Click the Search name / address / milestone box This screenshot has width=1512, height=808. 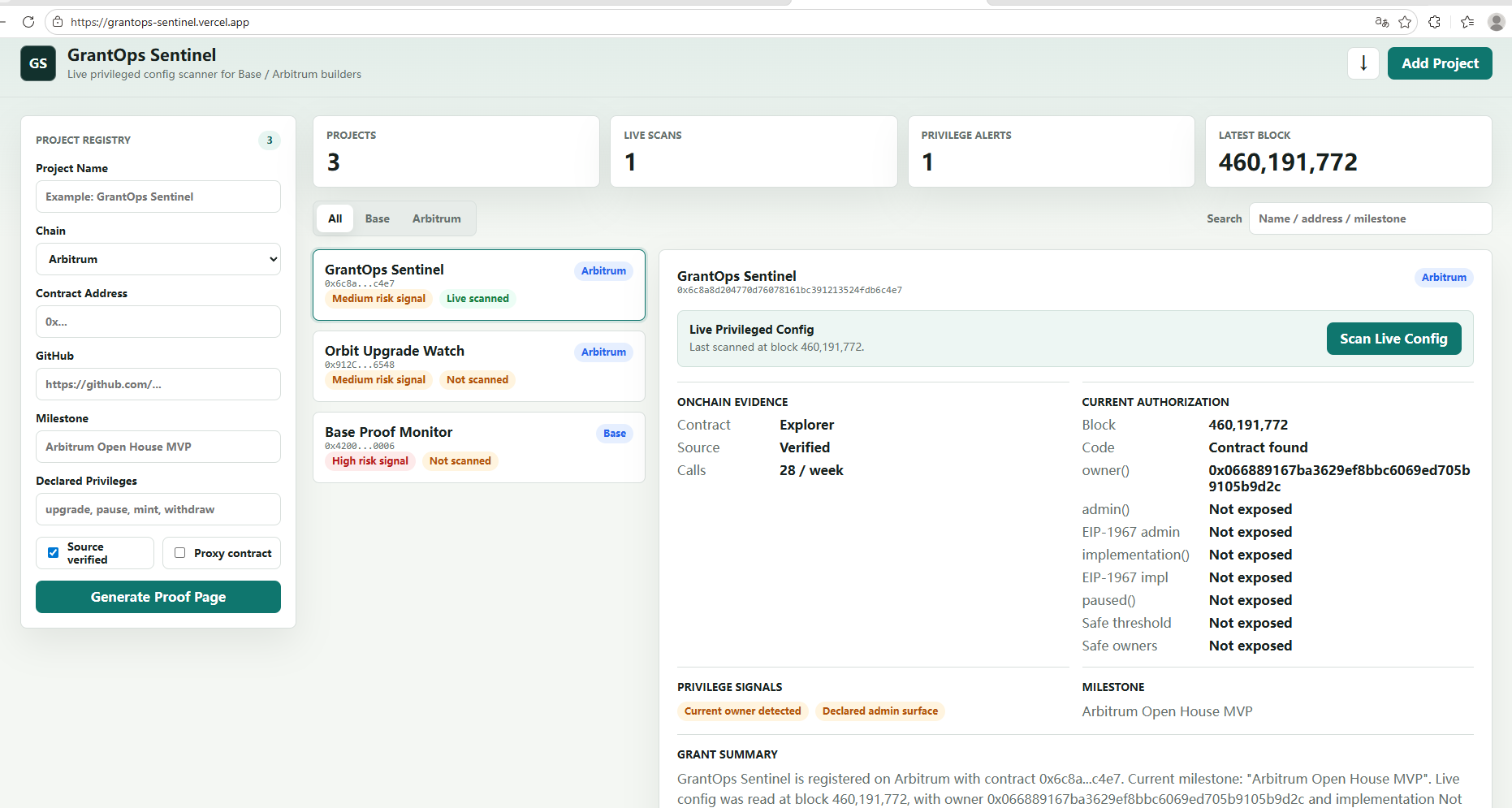click(1370, 218)
